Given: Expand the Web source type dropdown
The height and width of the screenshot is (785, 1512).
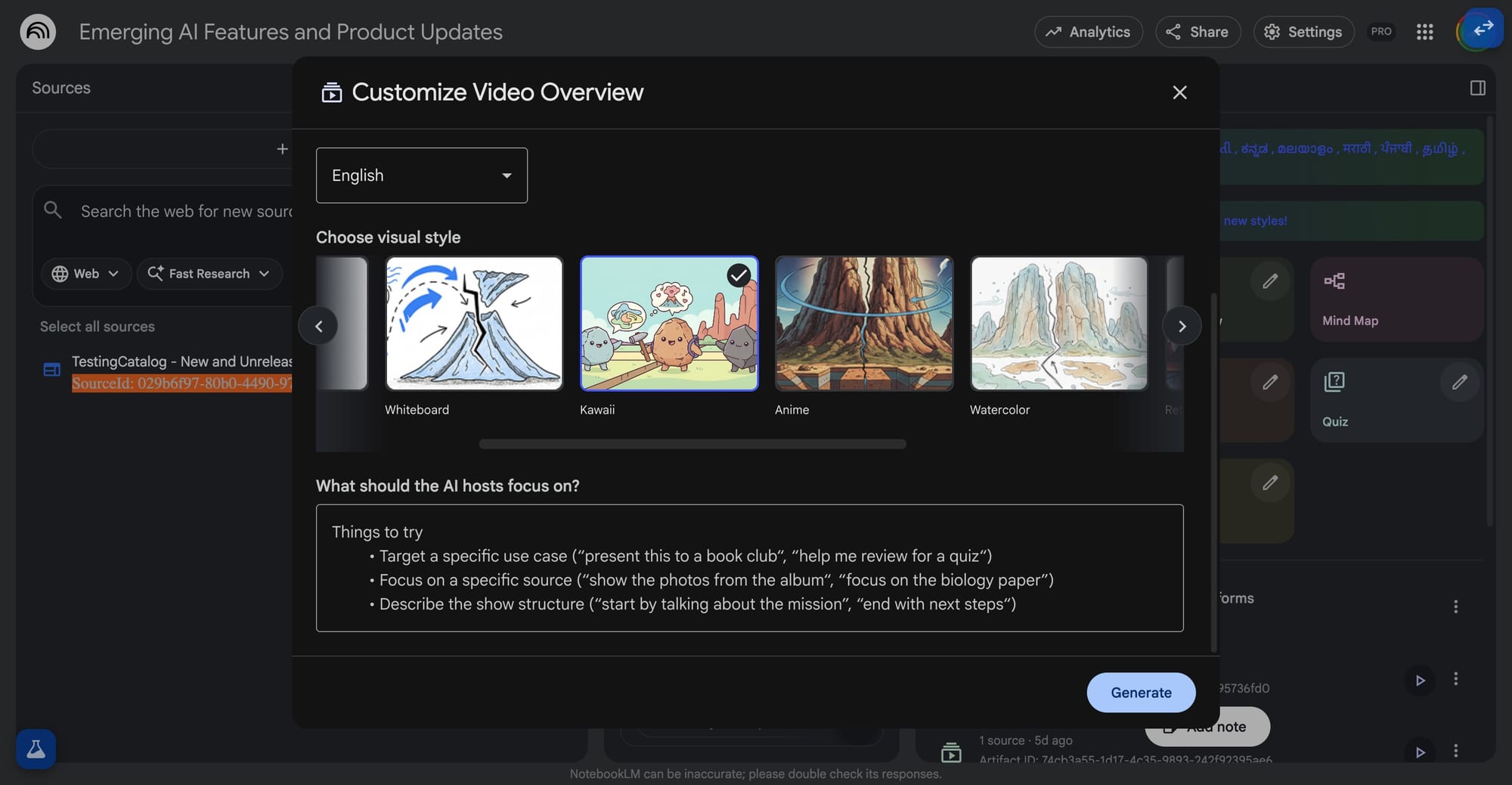Looking at the screenshot, I should (x=86, y=274).
